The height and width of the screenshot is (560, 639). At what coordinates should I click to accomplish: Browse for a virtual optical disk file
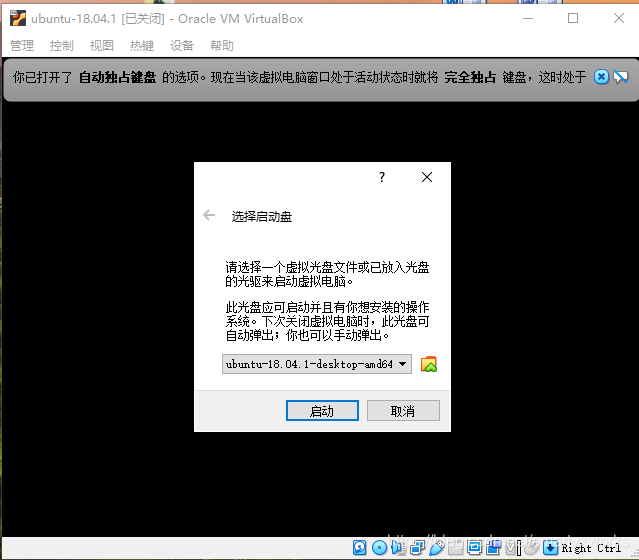[429, 364]
